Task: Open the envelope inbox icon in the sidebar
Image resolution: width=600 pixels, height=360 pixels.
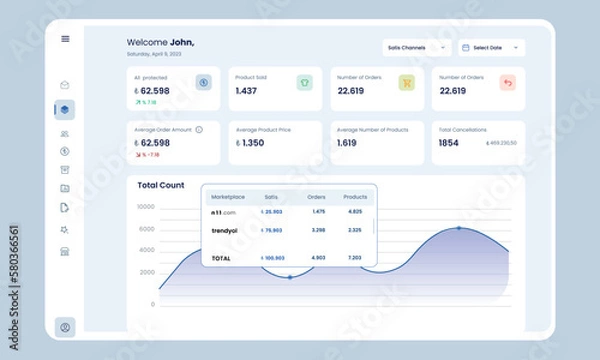Action: [x=65, y=85]
